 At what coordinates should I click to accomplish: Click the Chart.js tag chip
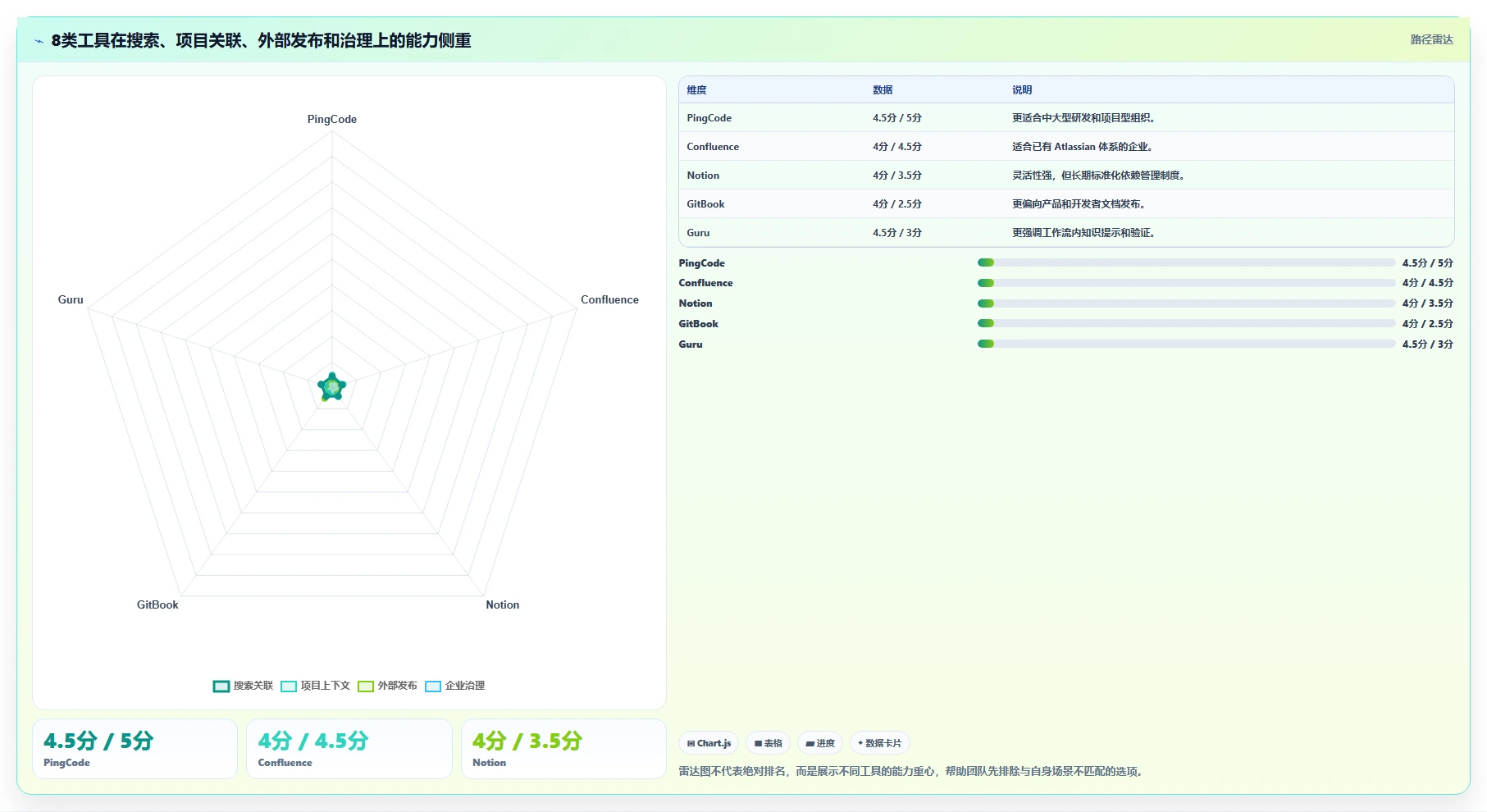click(709, 743)
